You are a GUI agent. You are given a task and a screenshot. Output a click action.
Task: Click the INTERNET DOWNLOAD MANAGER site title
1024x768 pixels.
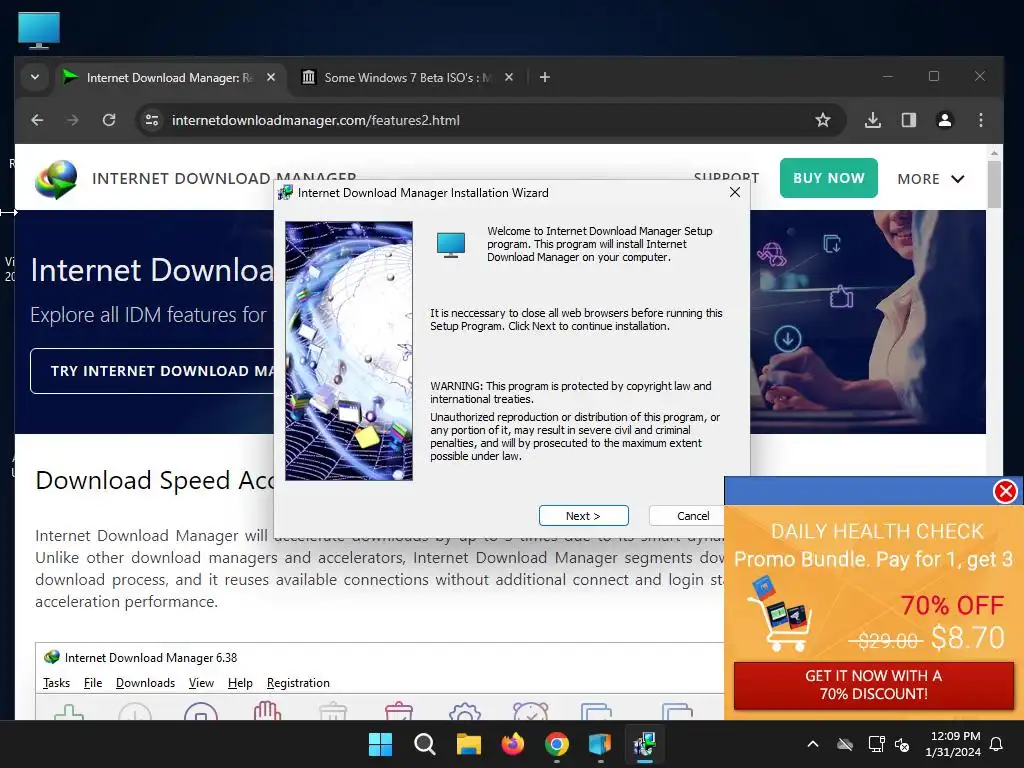pyautogui.click(x=224, y=178)
